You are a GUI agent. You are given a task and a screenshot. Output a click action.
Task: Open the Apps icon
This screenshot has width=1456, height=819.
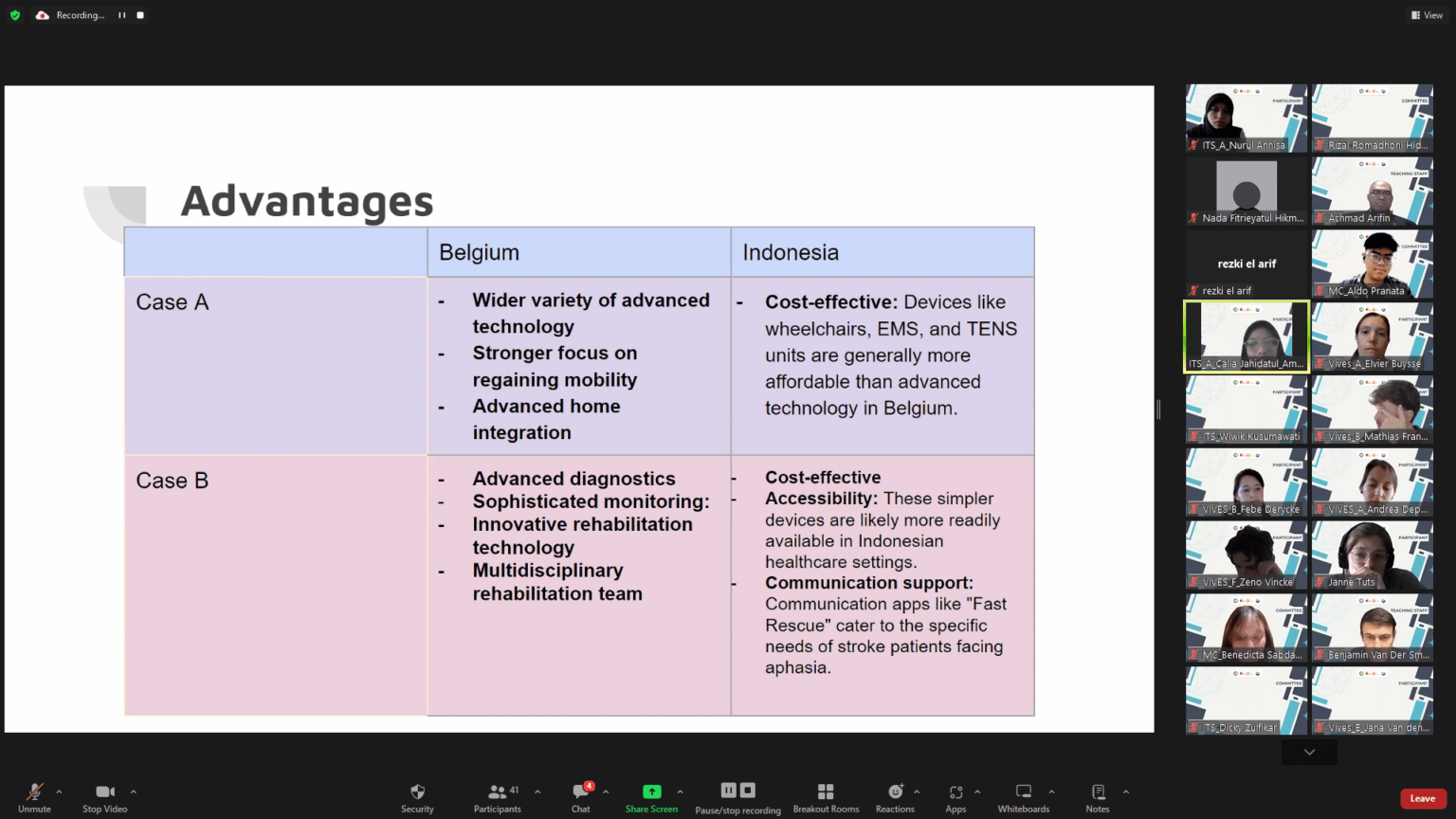pos(955,792)
